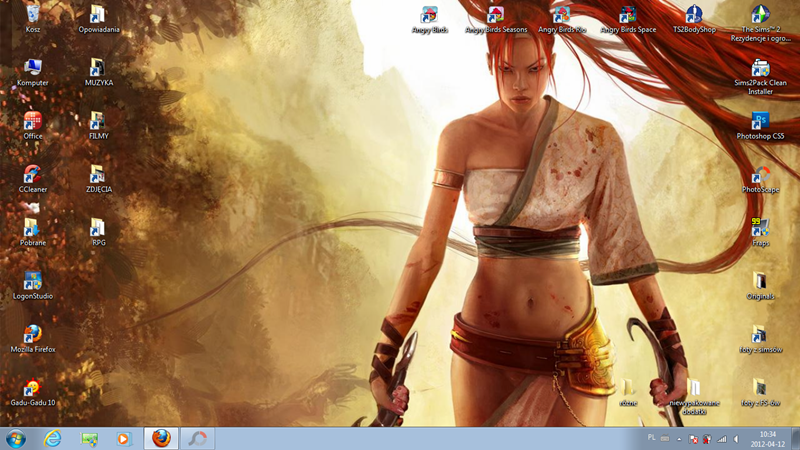This screenshot has width=800, height=450.
Task: Select the LogonStudio desktop shortcut
Action: [x=33, y=285]
